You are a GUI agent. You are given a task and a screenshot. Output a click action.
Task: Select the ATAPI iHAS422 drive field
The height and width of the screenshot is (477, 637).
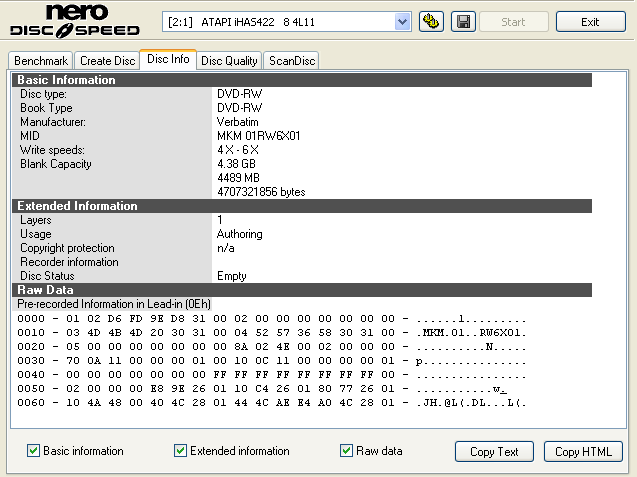click(287, 22)
